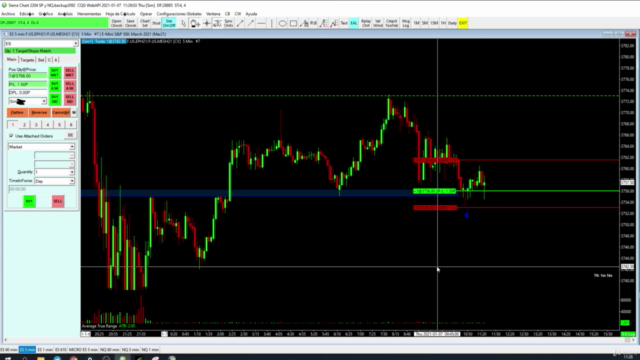Switch chart to 1M timeframe button
Viewport: 640px width, 360px height.
416,23
